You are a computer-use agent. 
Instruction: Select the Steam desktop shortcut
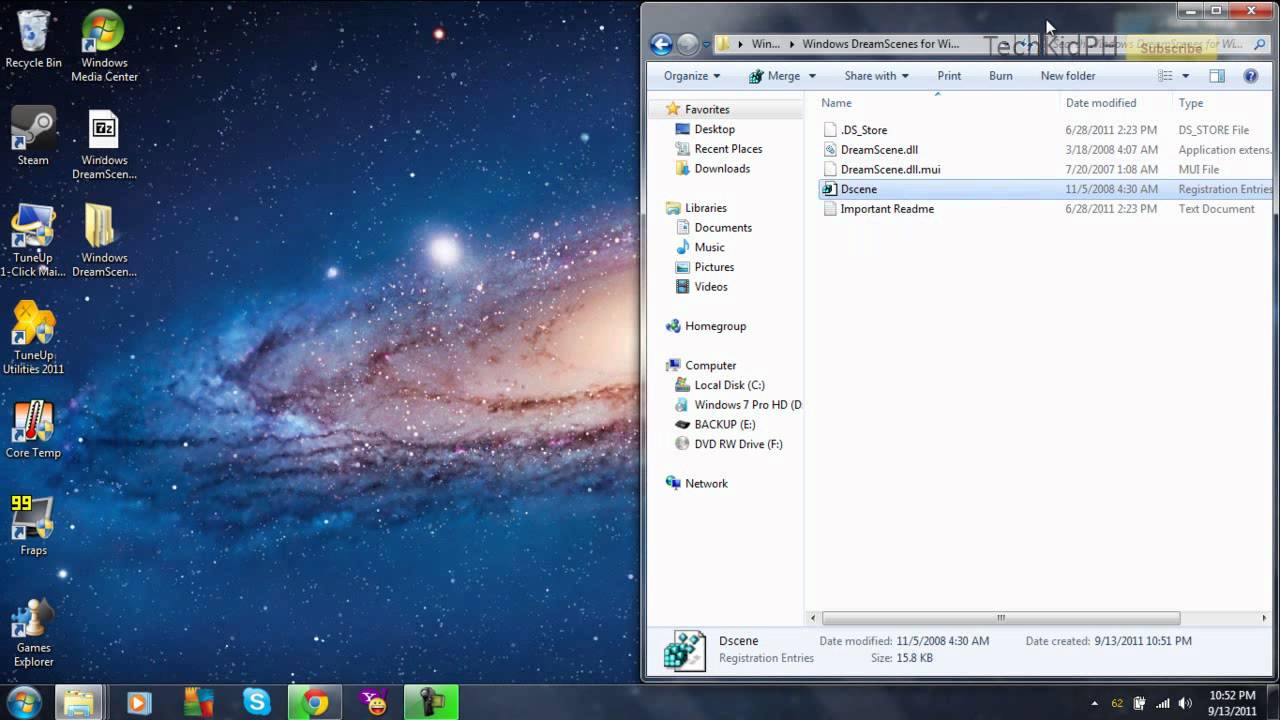point(33,137)
